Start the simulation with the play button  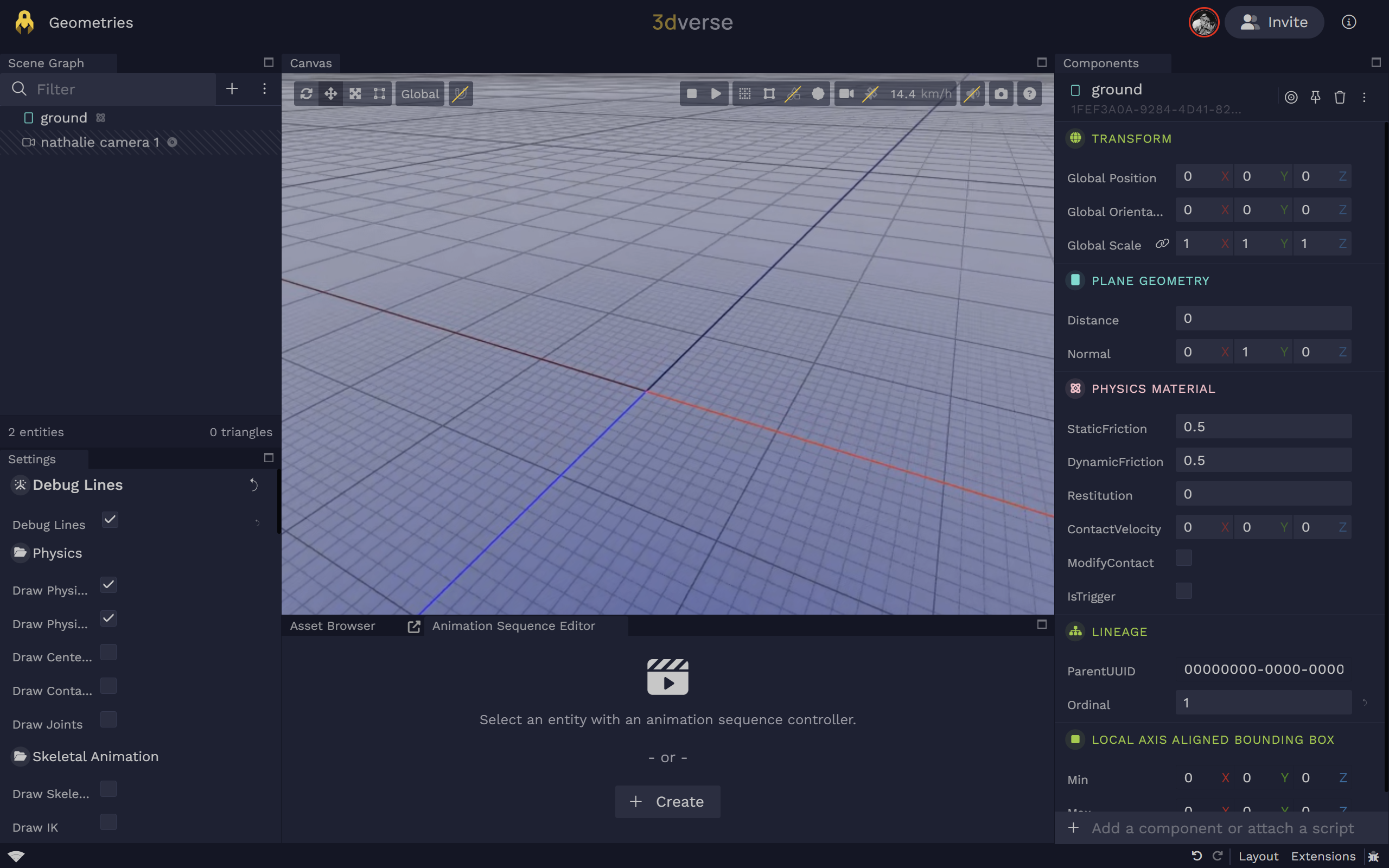tap(716, 93)
